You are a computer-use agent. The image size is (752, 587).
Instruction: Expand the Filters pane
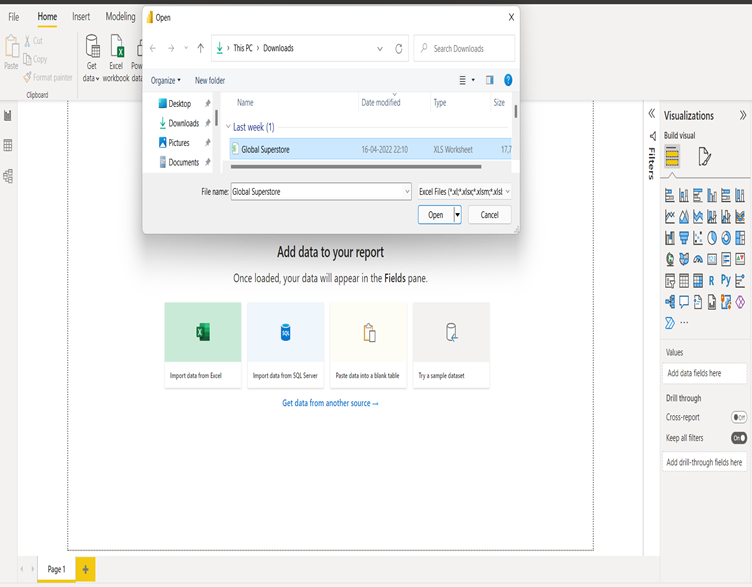click(x=652, y=114)
